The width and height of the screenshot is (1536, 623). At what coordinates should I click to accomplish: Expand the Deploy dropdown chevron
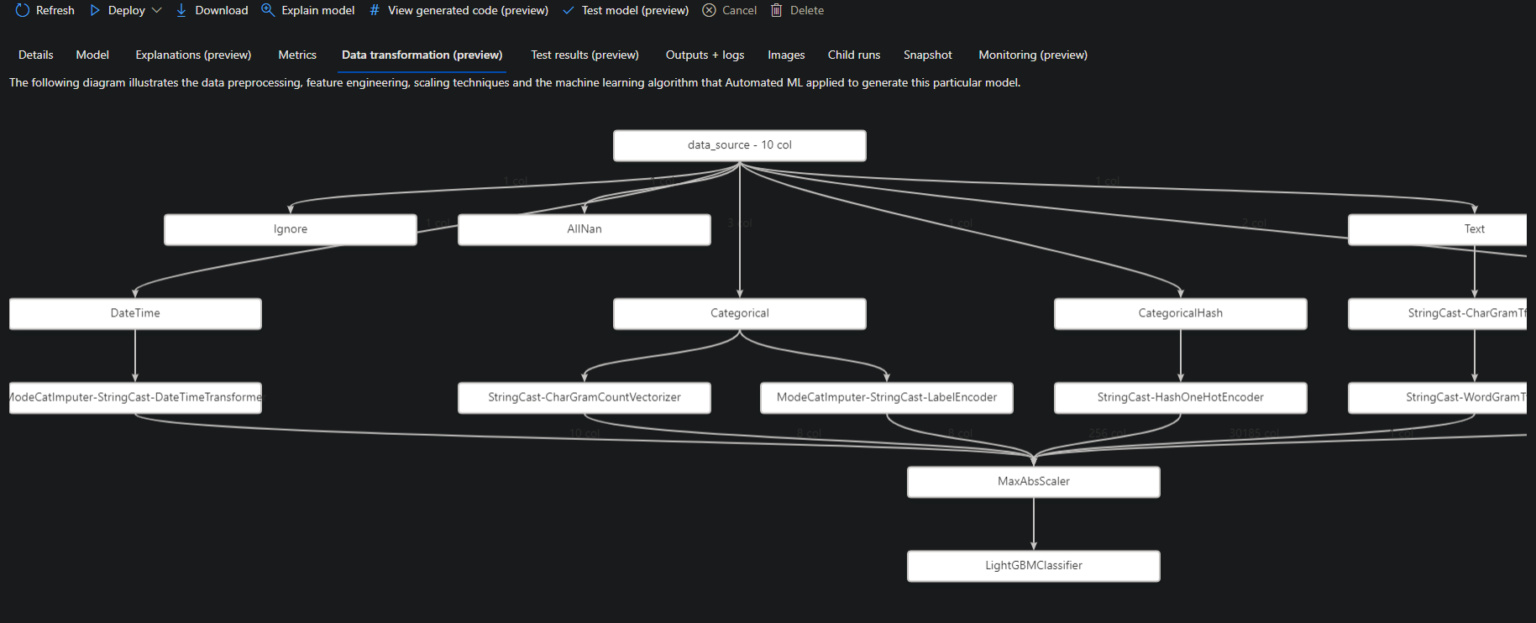(157, 10)
